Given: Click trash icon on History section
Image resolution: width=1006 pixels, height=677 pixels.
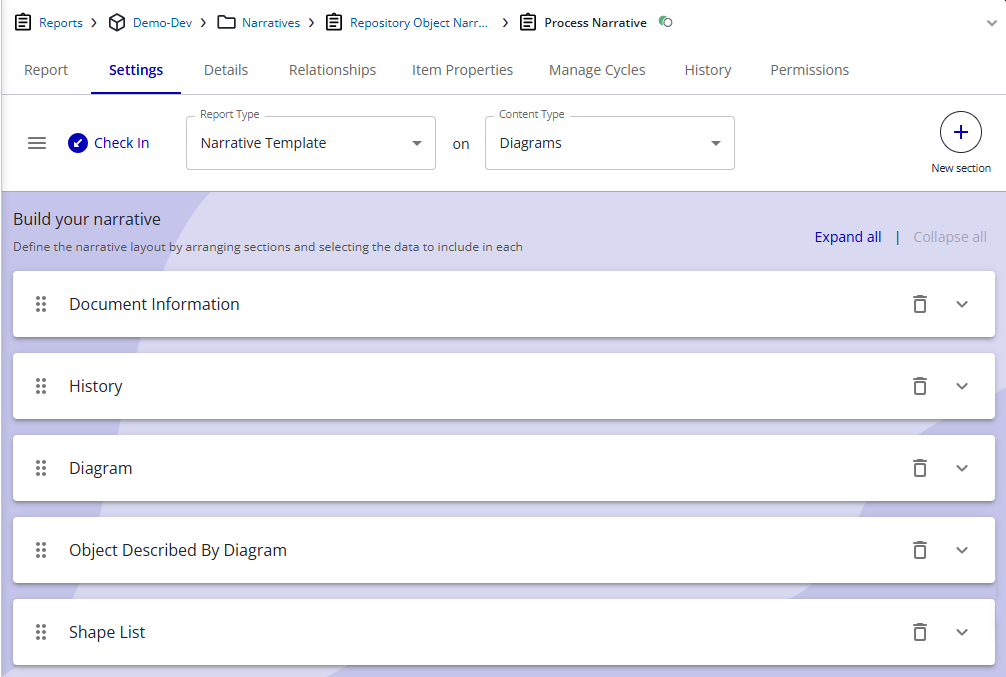Looking at the screenshot, I should (x=920, y=386).
